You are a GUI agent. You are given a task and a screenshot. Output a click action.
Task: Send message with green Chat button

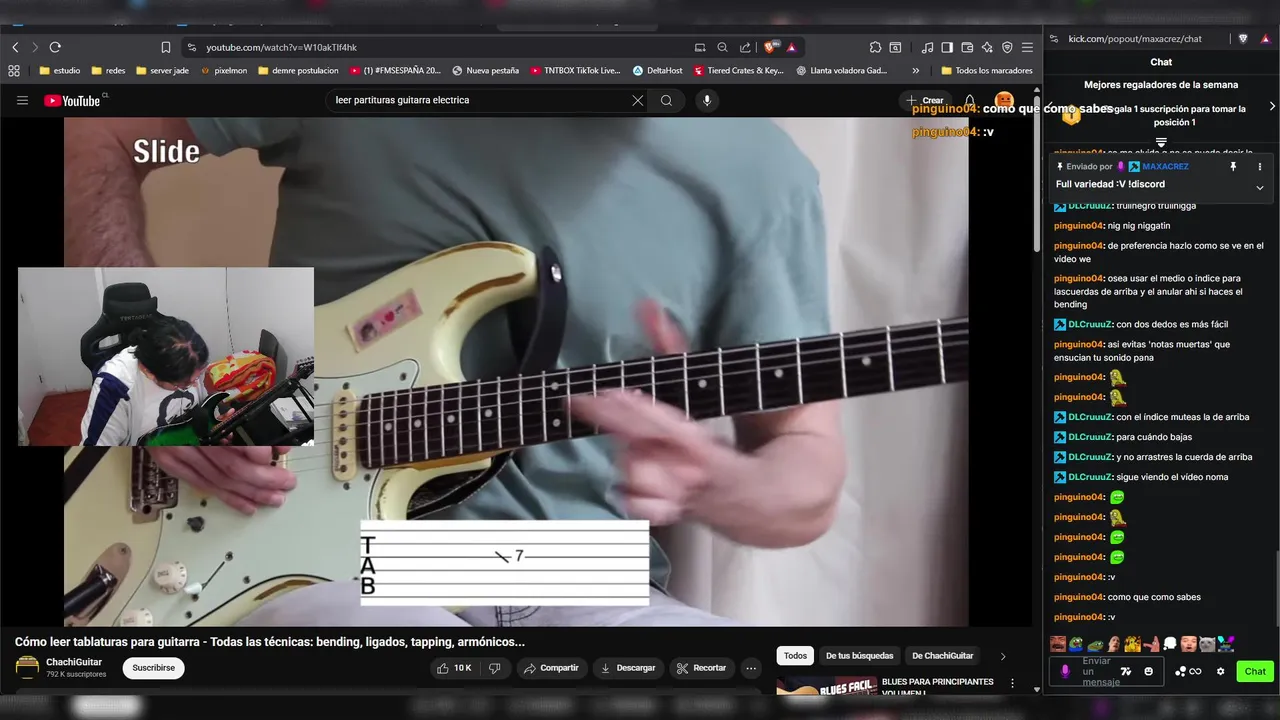click(x=1255, y=671)
